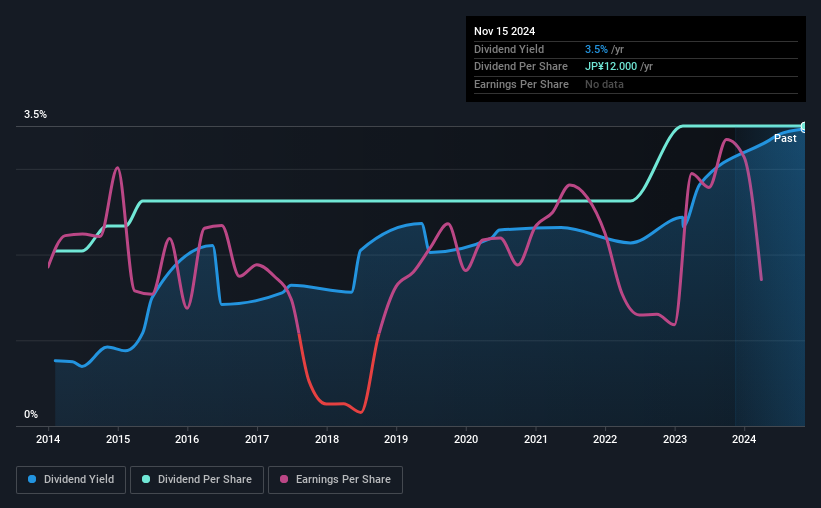Click the 3.5% y-axis label

click(36, 115)
